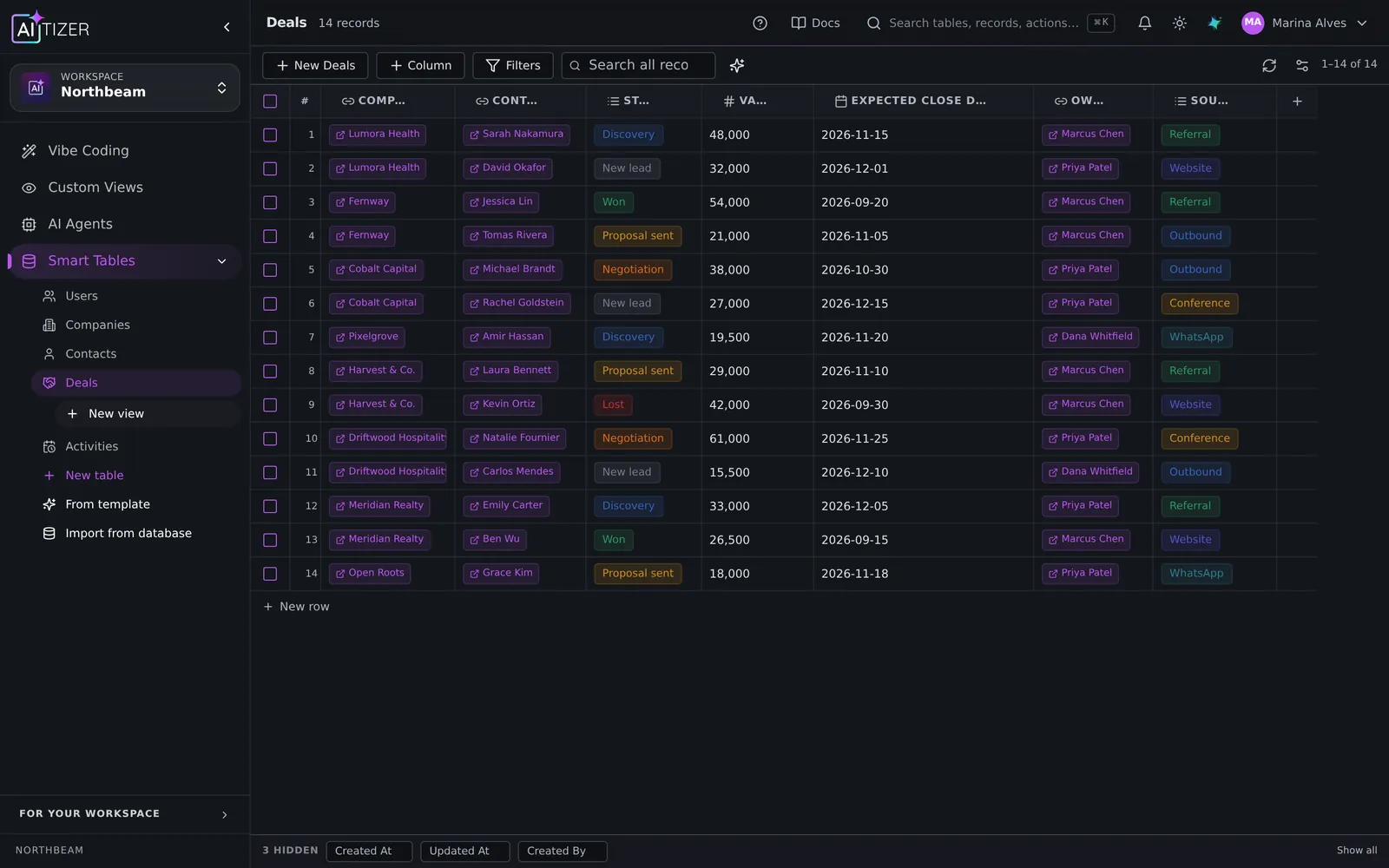1389x868 pixels.
Task: Click the New Deals button
Action: pos(315,65)
